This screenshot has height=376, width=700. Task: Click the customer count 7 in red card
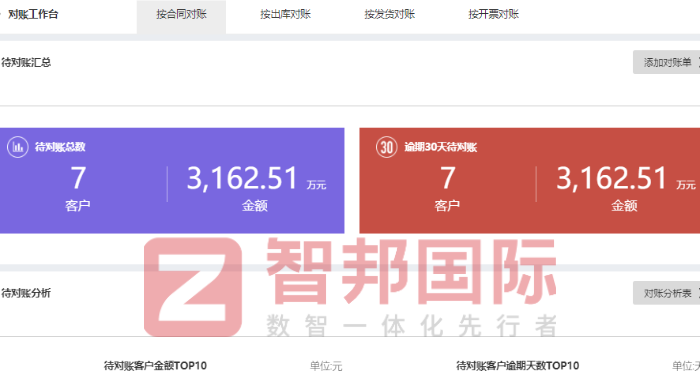tap(448, 178)
